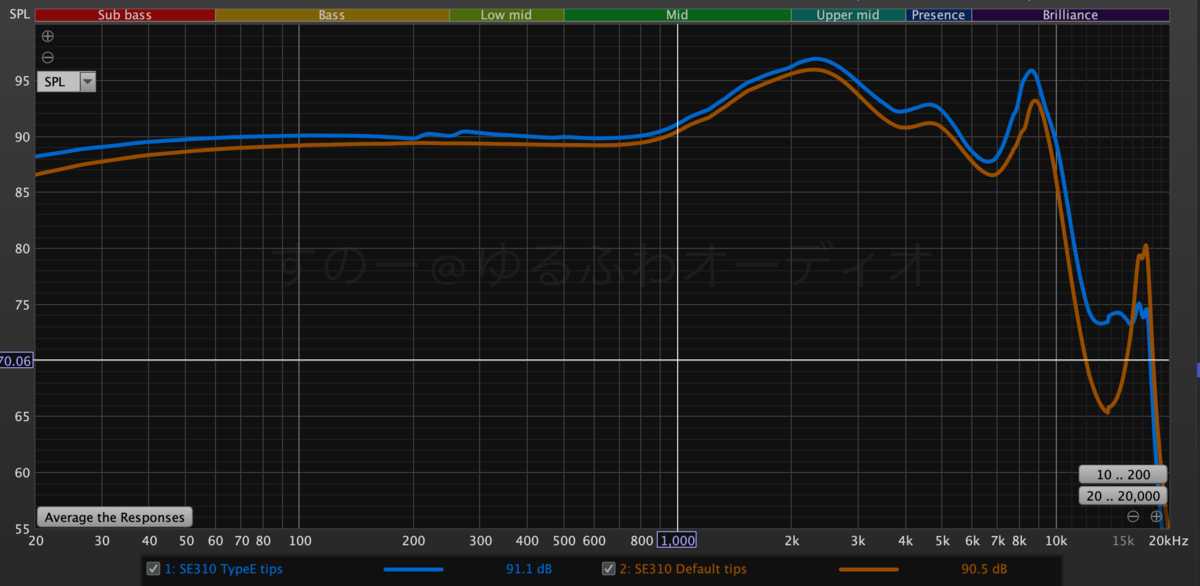This screenshot has height=586, width=1200.
Task: Uncheck the SE310 TypeE tips trace checkbox
Action: pos(153,569)
